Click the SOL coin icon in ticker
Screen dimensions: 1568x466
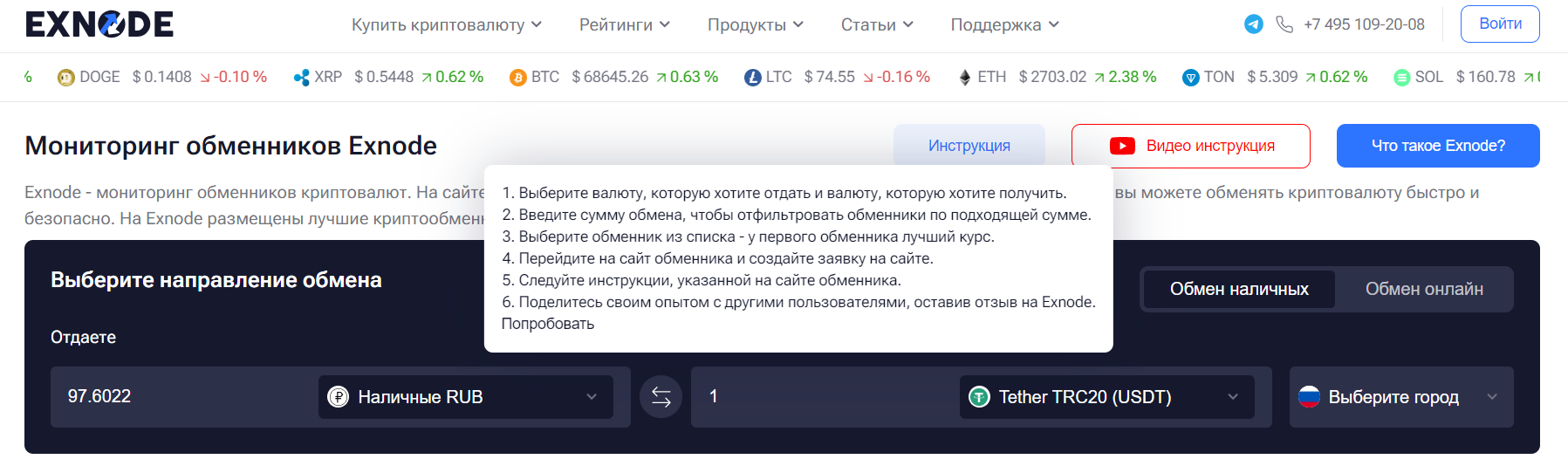1402,78
